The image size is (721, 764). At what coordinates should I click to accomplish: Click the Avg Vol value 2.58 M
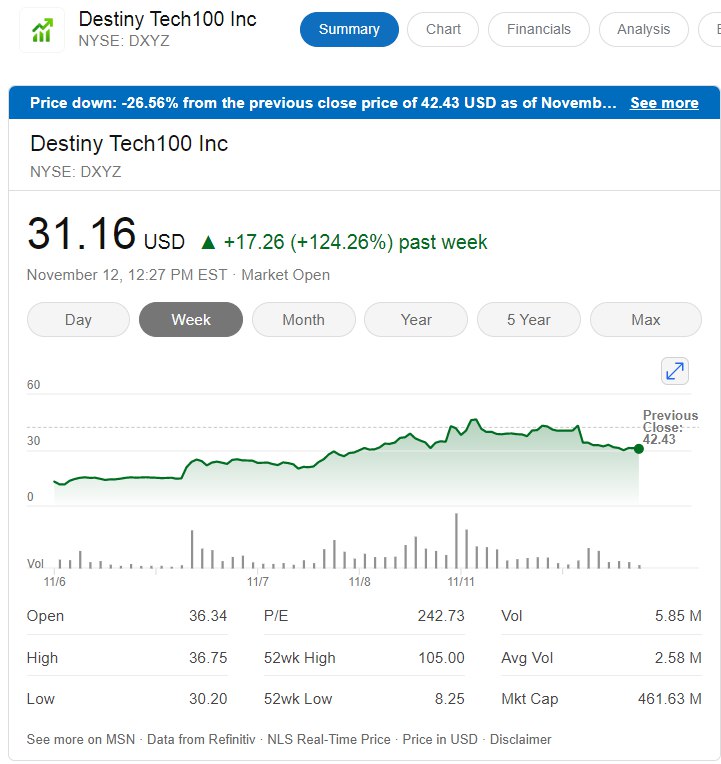tap(678, 658)
